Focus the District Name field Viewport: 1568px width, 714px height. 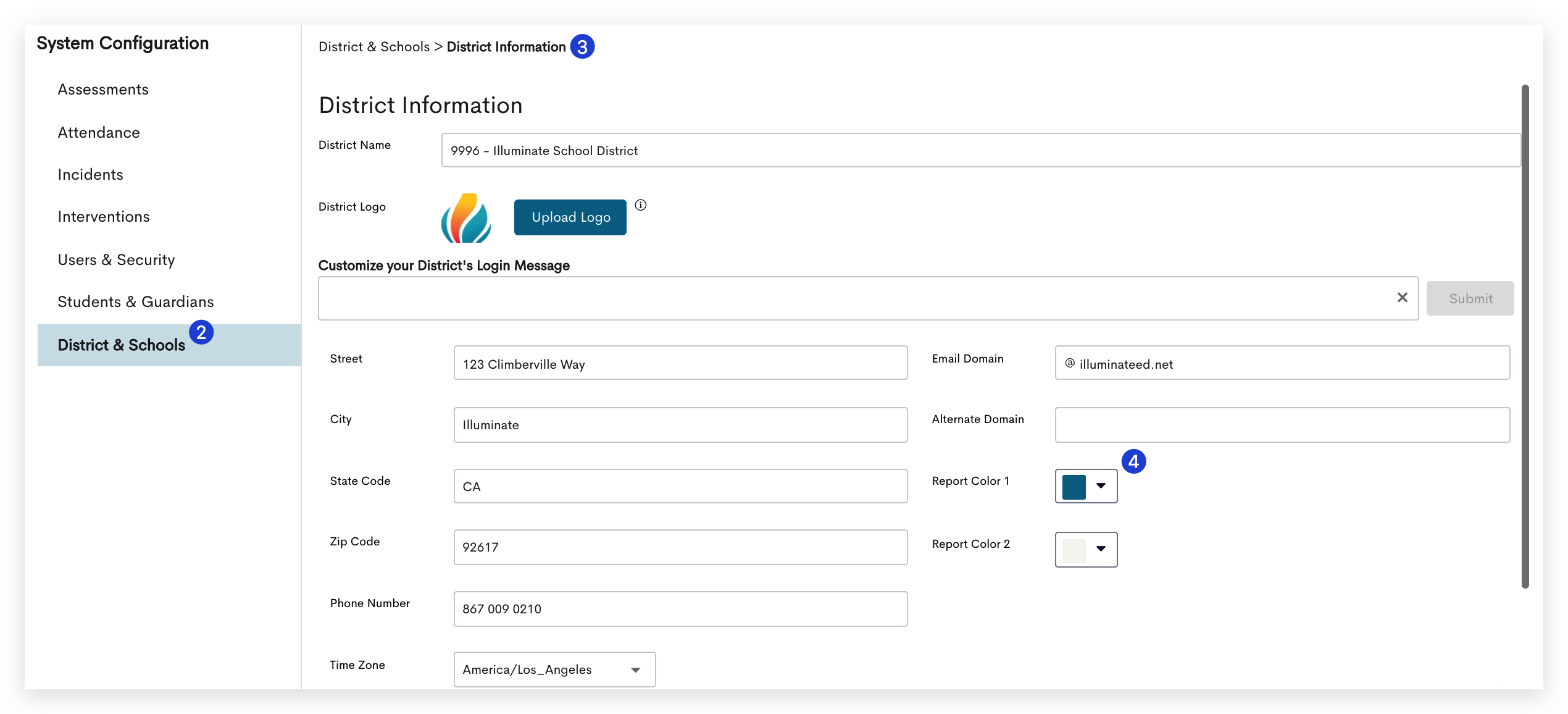click(981, 150)
